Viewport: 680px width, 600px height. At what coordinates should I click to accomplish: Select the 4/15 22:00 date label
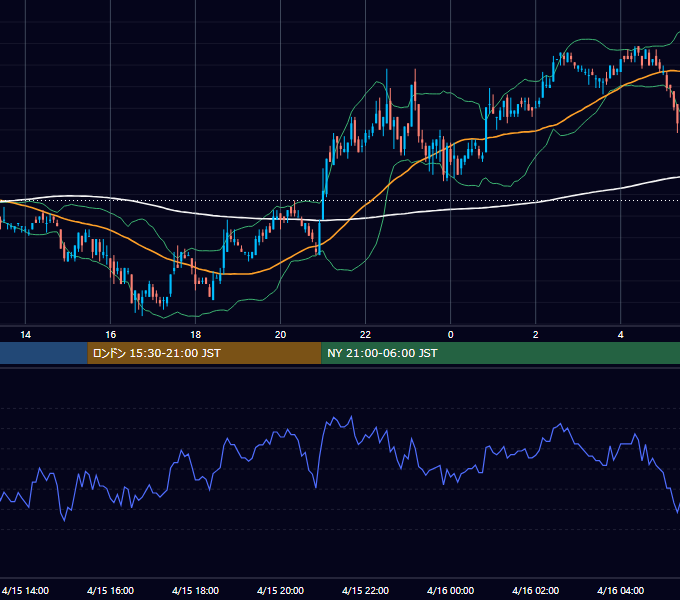(x=366, y=590)
